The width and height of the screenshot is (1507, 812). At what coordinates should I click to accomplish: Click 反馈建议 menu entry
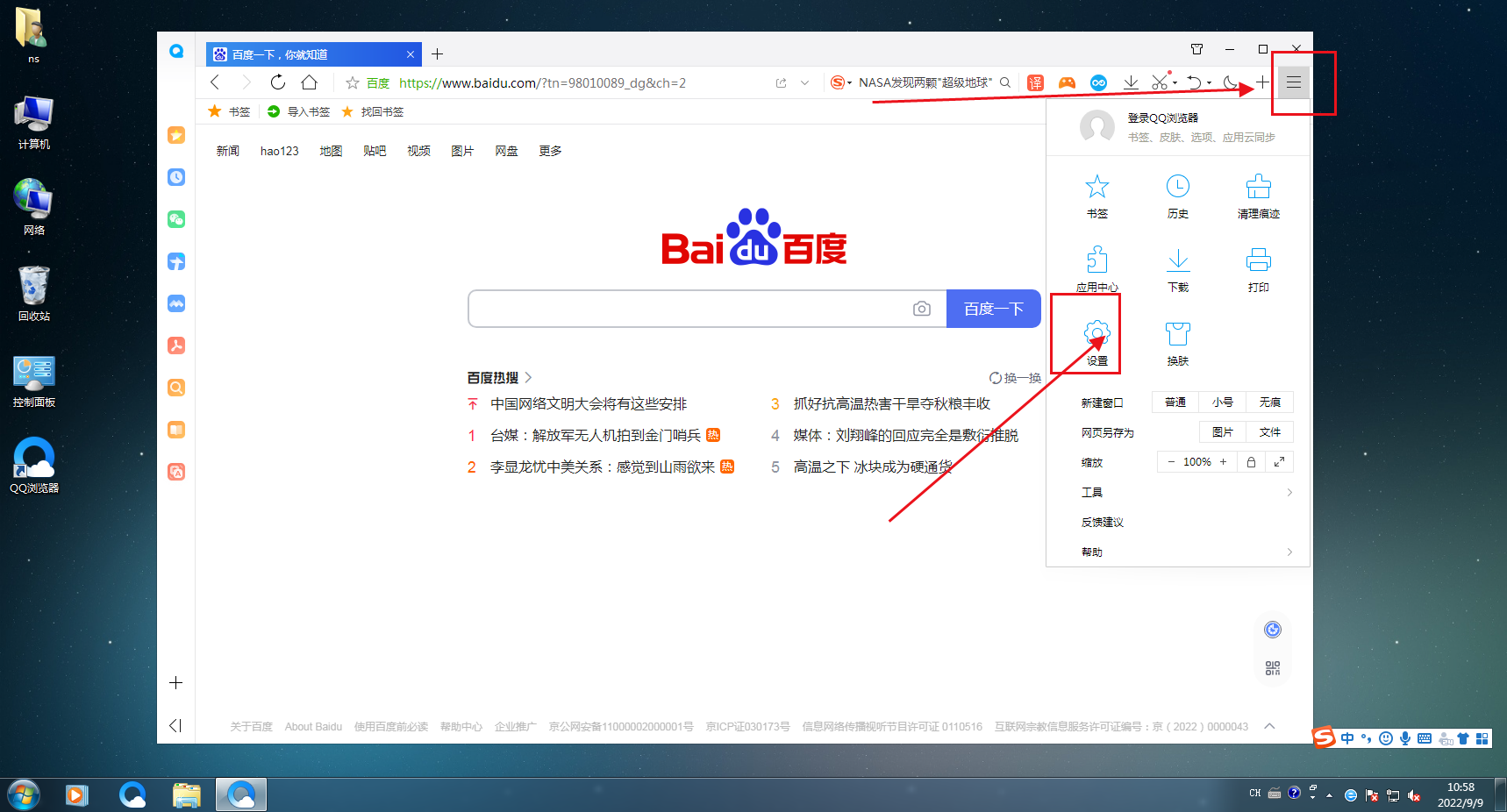tap(1103, 523)
